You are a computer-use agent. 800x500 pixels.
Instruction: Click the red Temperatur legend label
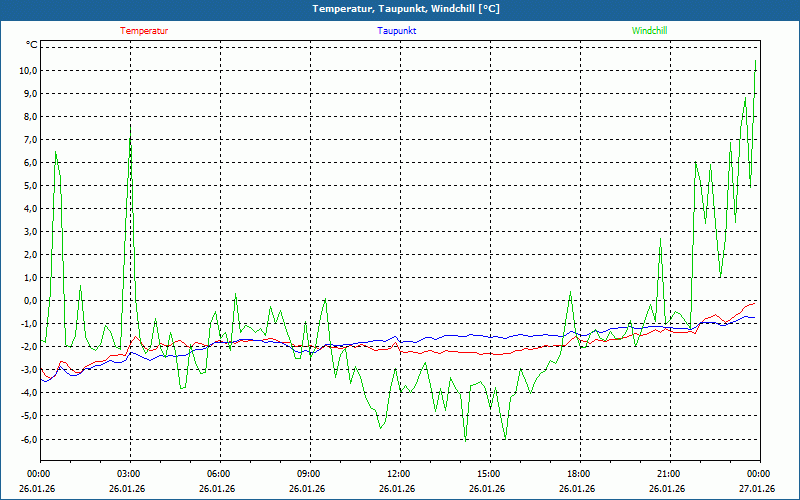coord(144,31)
